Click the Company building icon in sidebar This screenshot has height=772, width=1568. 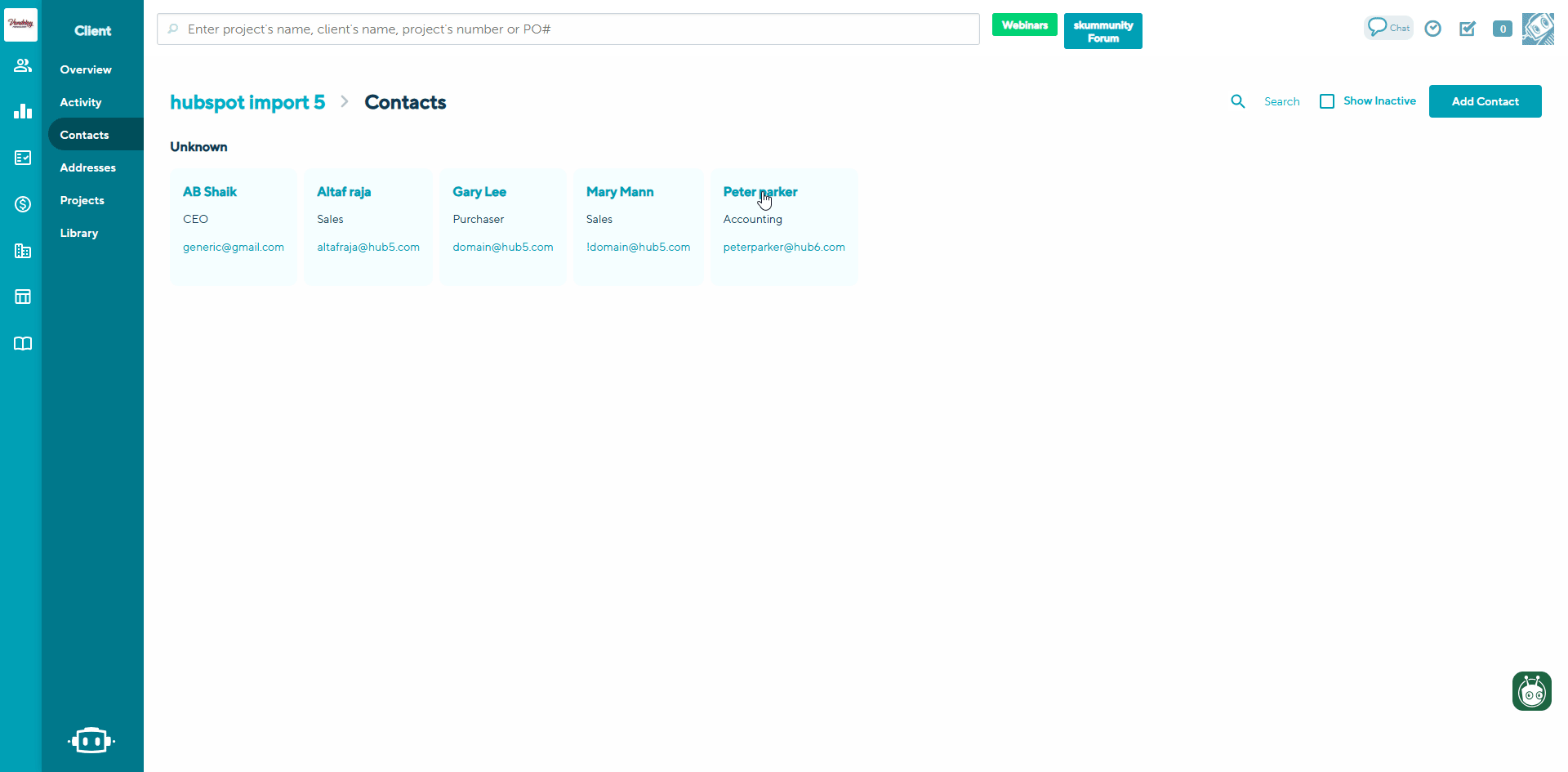(x=22, y=251)
